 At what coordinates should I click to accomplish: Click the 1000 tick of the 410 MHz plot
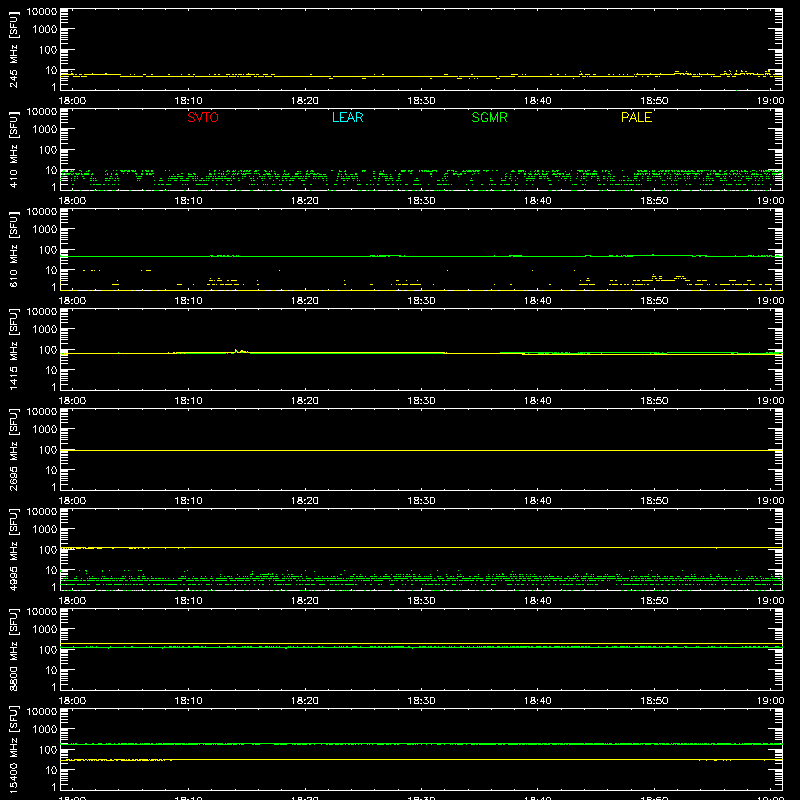(45, 130)
